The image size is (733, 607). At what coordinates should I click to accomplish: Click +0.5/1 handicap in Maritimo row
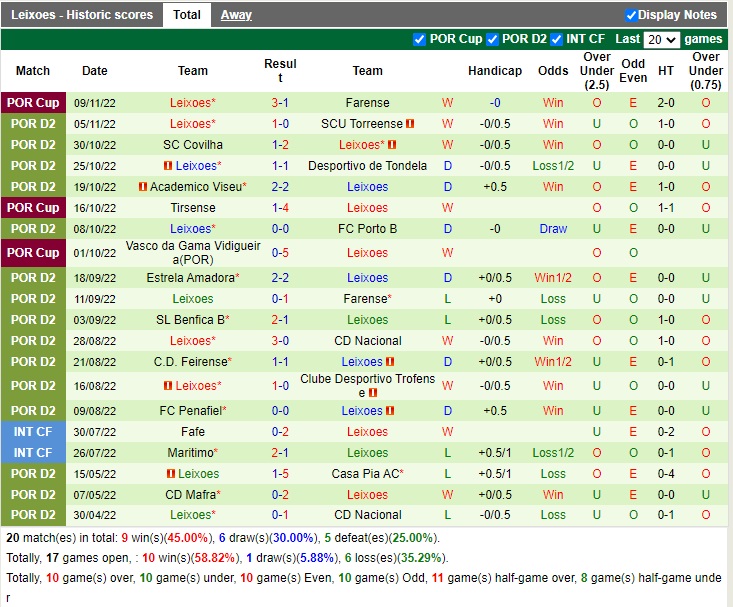point(495,453)
